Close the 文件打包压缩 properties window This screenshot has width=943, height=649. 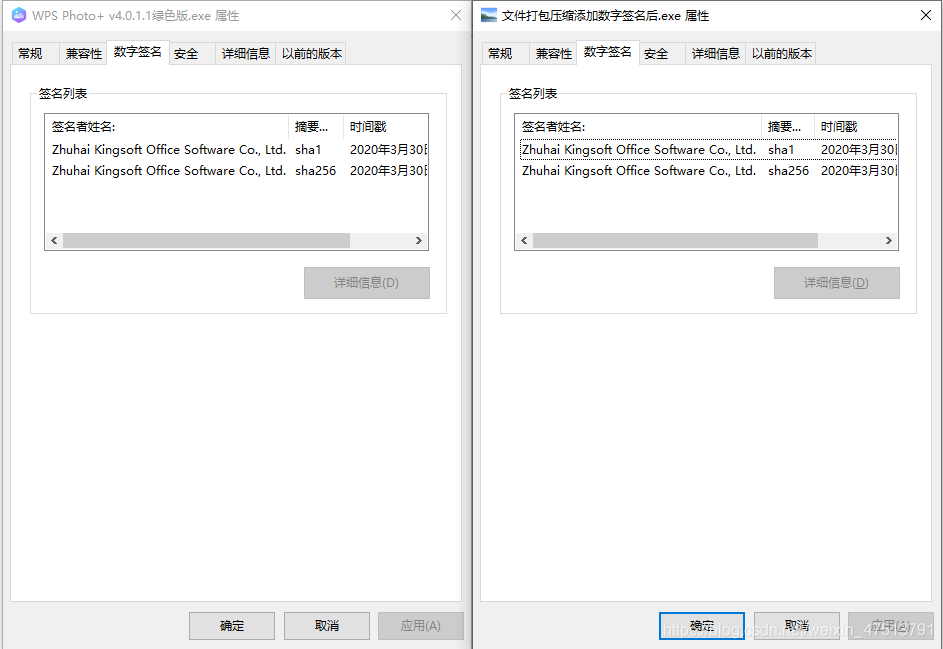click(x=926, y=15)
